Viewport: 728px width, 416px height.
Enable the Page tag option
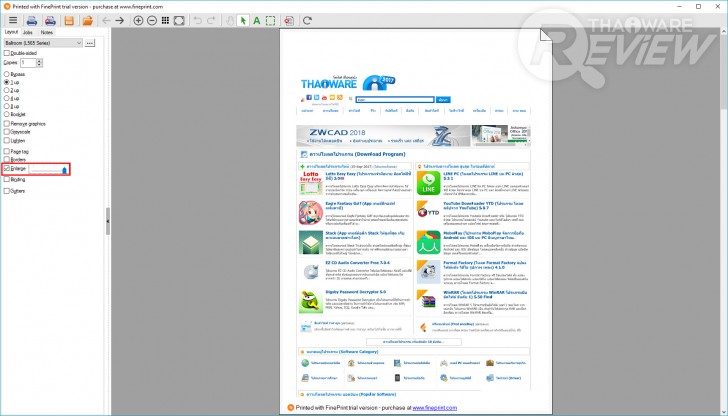(x=6, y=151)
